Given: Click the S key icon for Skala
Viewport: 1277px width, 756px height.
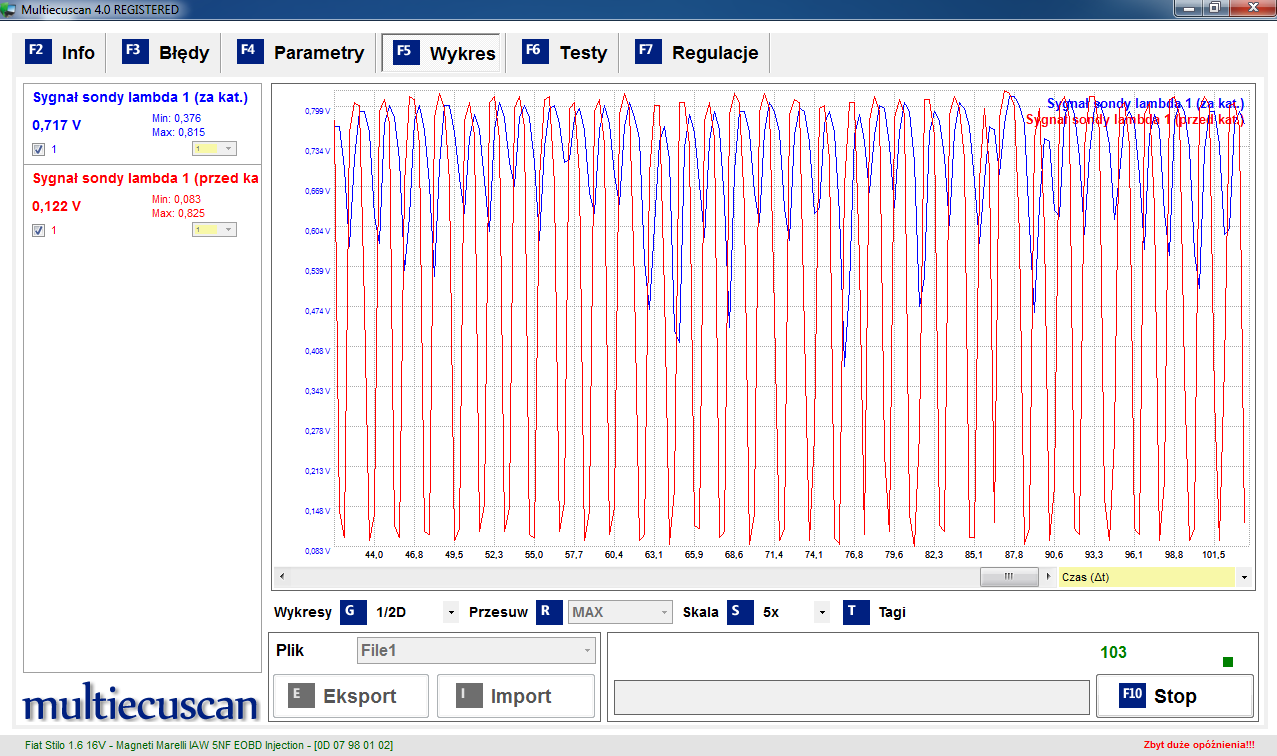Looking at the screenshot, I should pos(741,612).
